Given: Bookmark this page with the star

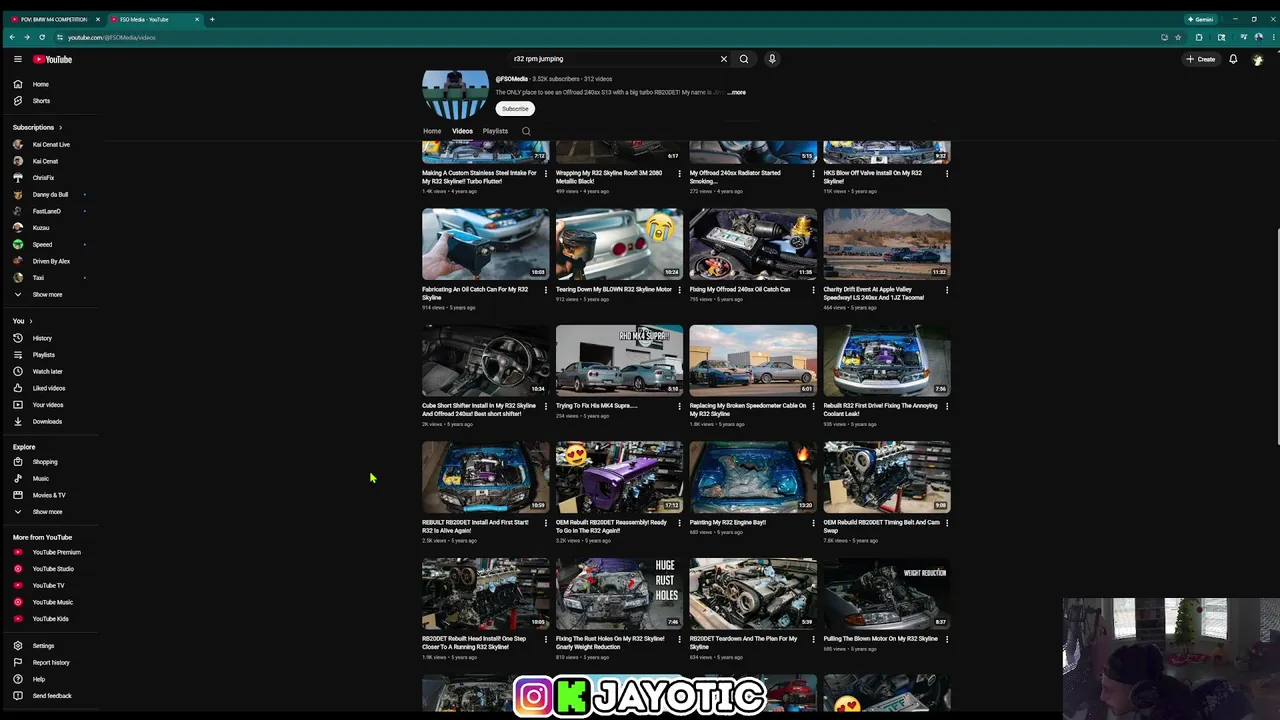Looking at the screenshot, I should point(1178,37).
